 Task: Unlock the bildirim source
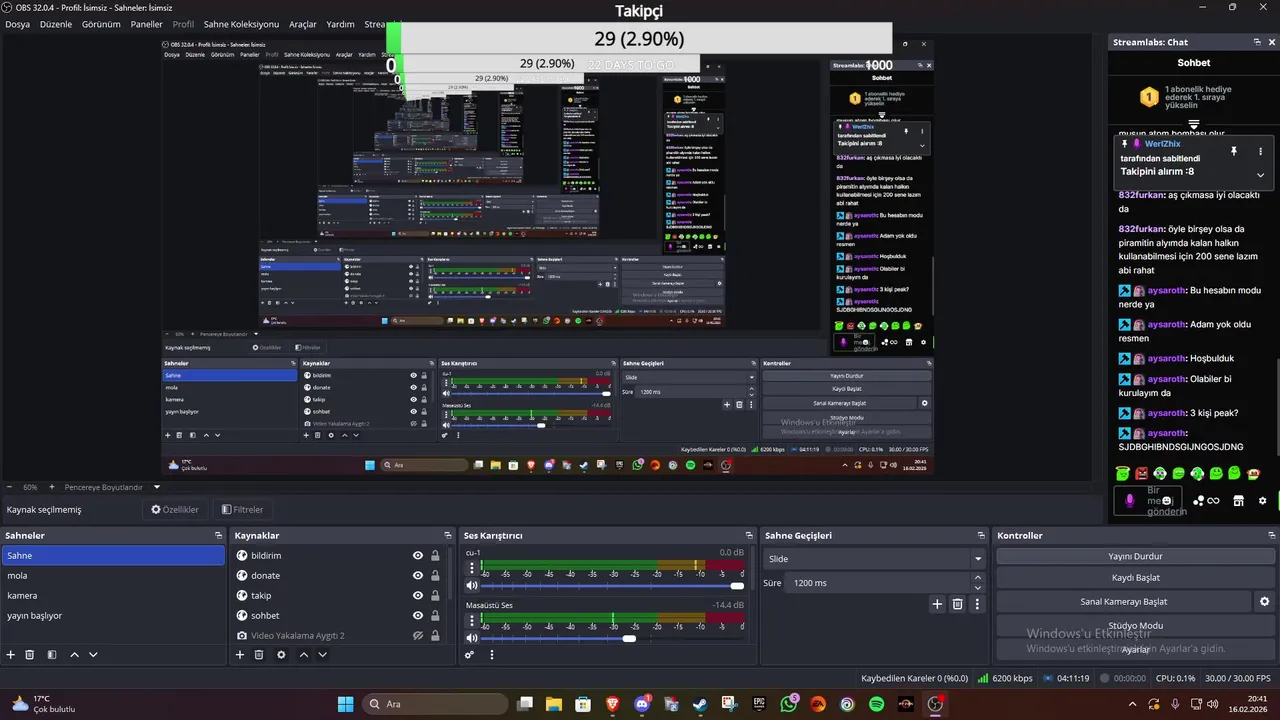[x=435, y=556]
